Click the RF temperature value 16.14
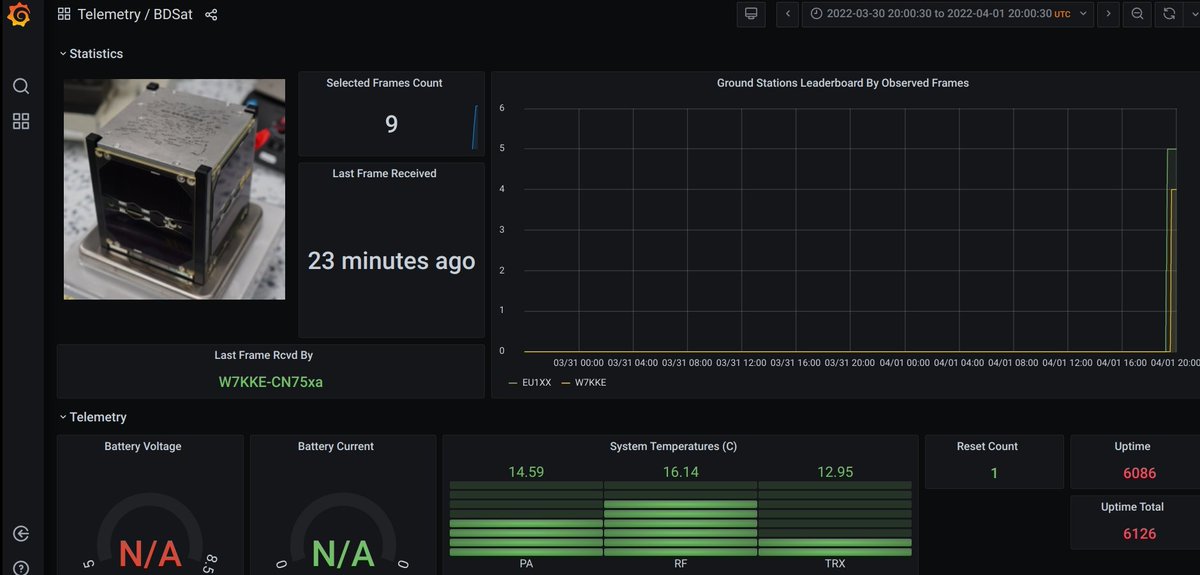 681,471
